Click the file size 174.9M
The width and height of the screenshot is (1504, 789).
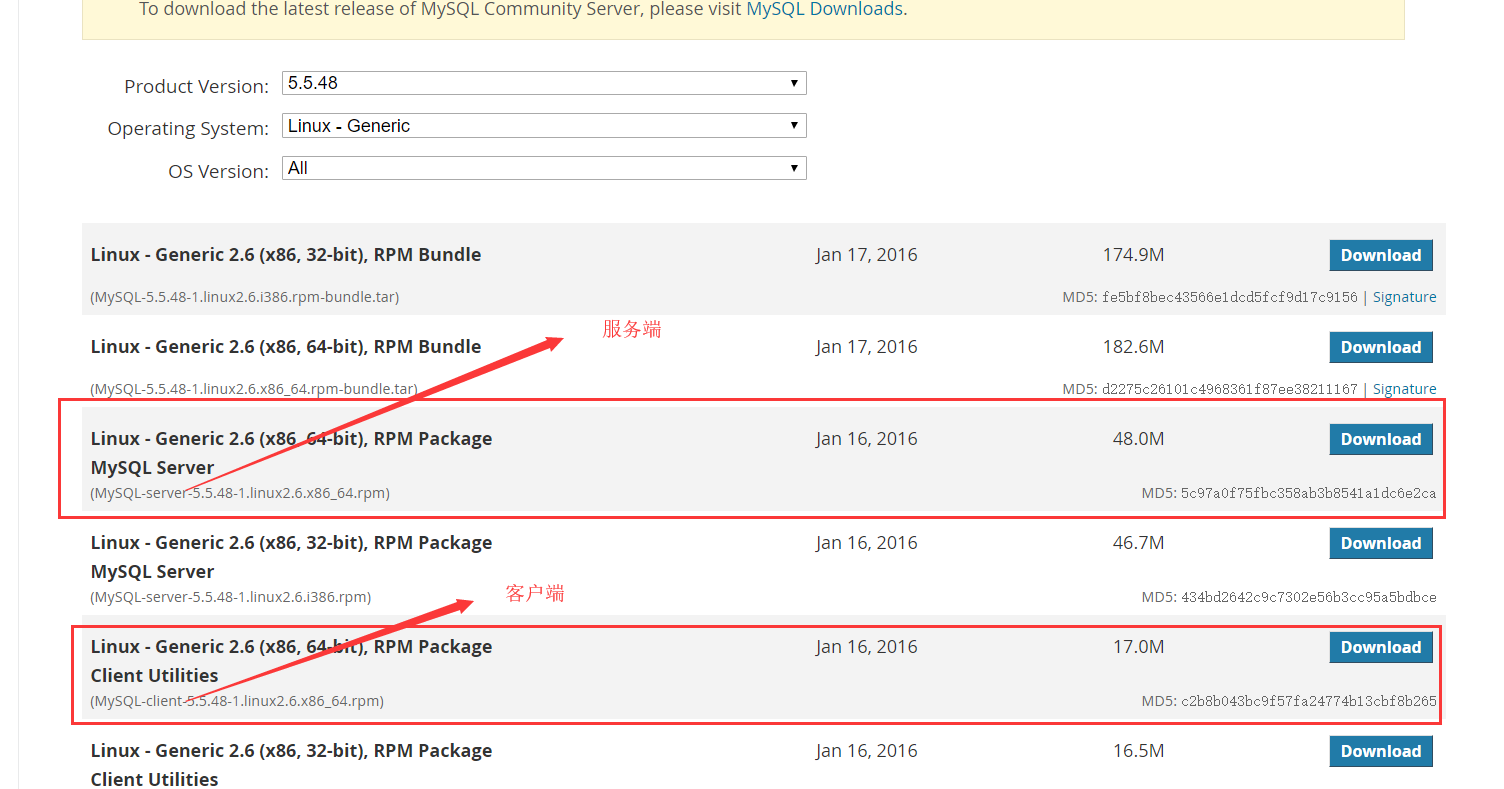tap(1133, 255)
